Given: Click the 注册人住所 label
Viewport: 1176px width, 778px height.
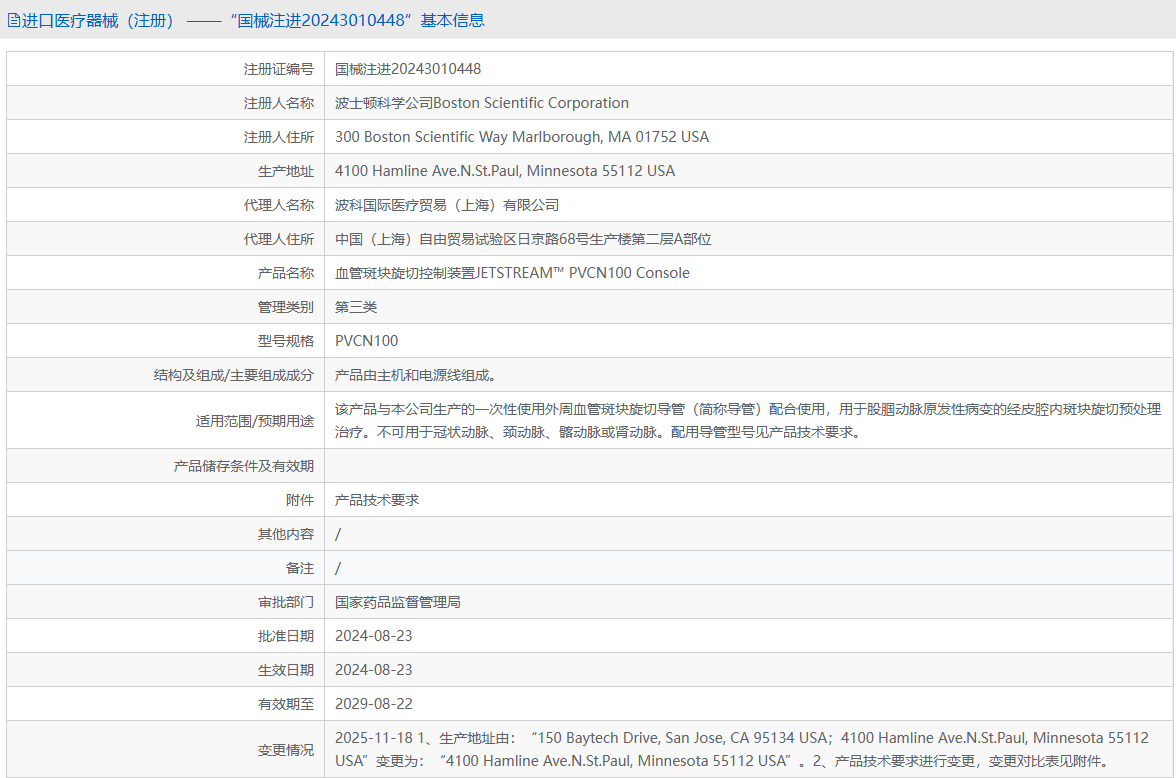Looking at the screenshot, I should 278,137.
